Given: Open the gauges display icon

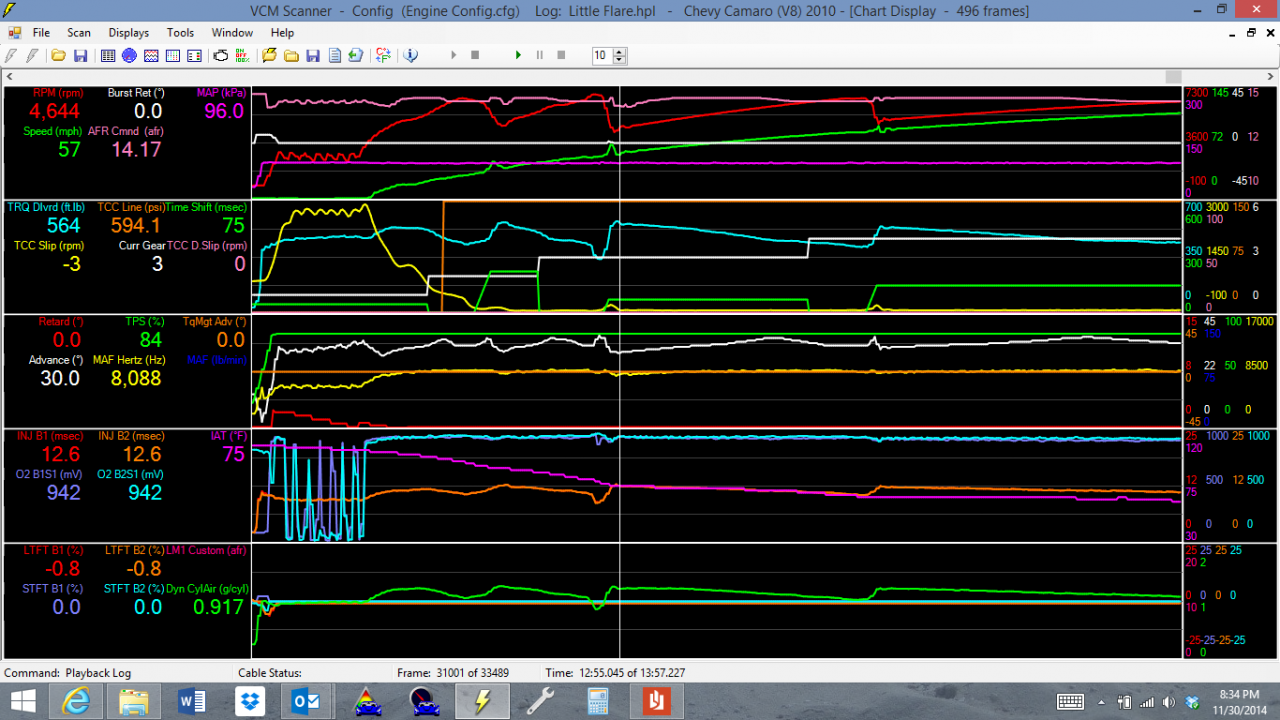Looking at the screenshot, I should [130, 55].
